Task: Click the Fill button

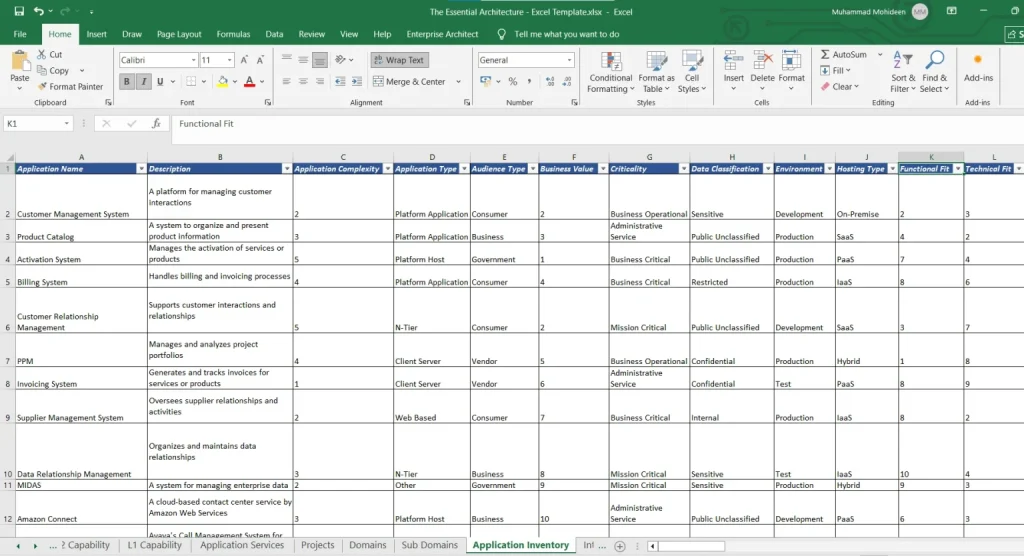Action: click(836, 70)
